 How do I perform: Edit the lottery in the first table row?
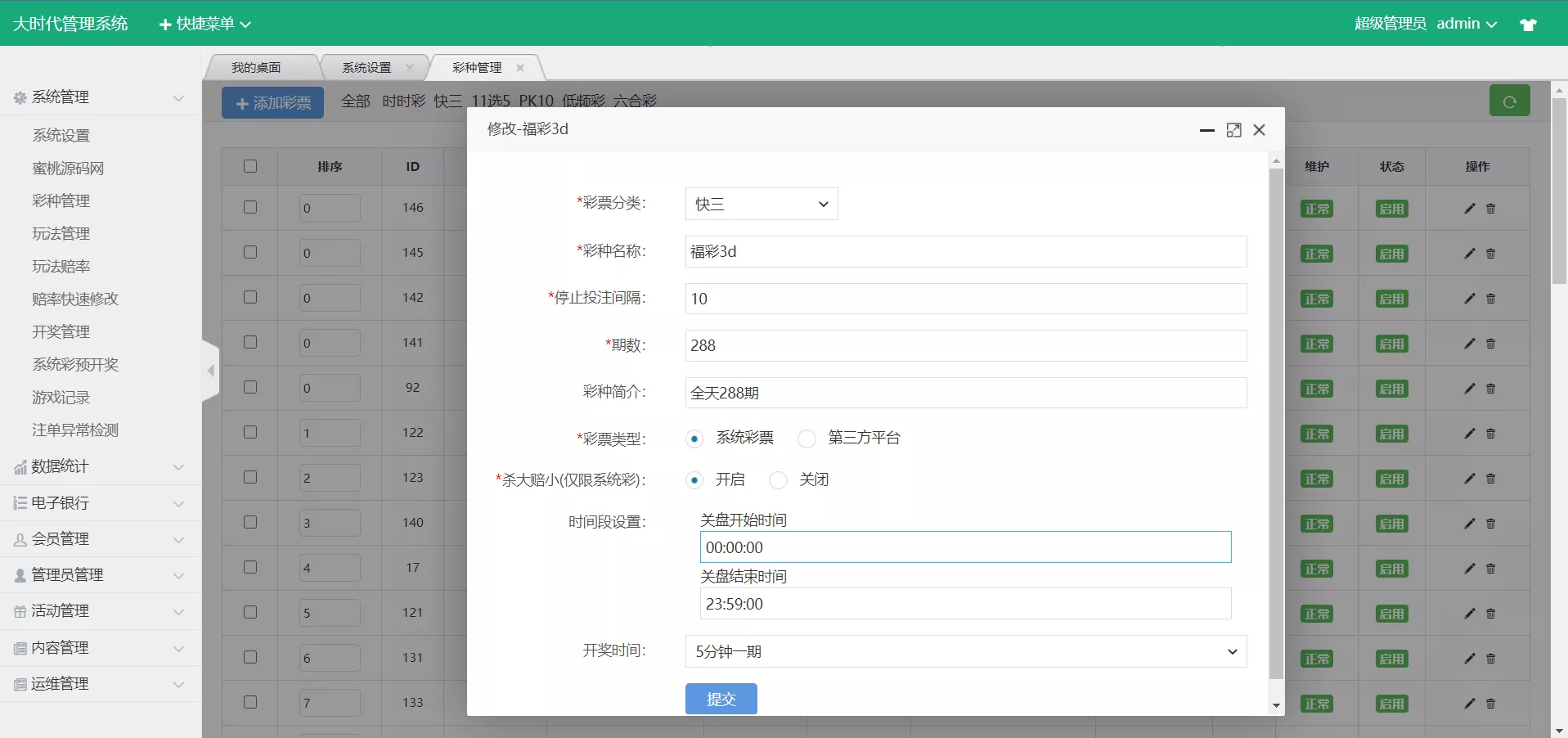[x=1469, y=208]
